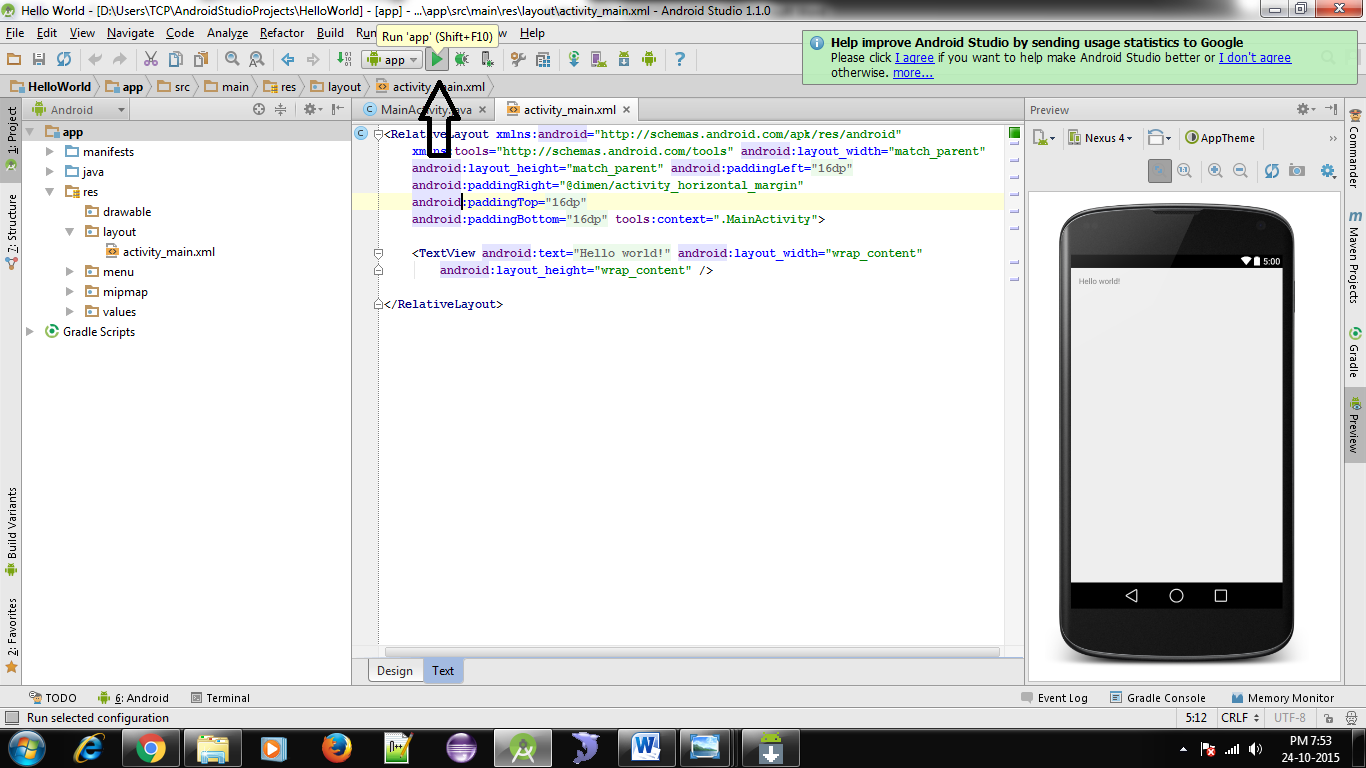Click the 'more...' link in notification
The image size is (1366, 768).
(913, 73)
